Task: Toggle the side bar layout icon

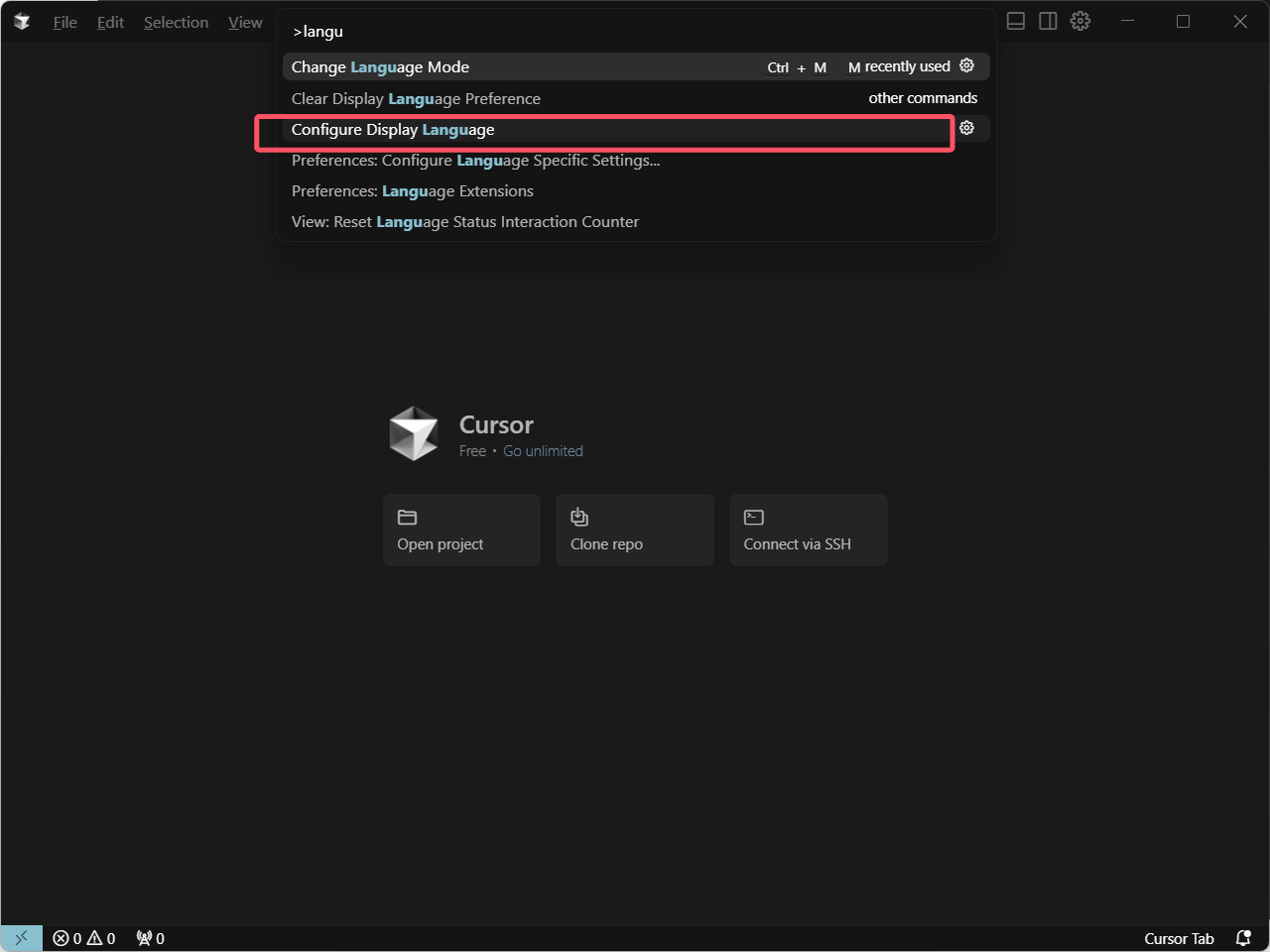Action: pyautogui.click(x=1048, y=21)
